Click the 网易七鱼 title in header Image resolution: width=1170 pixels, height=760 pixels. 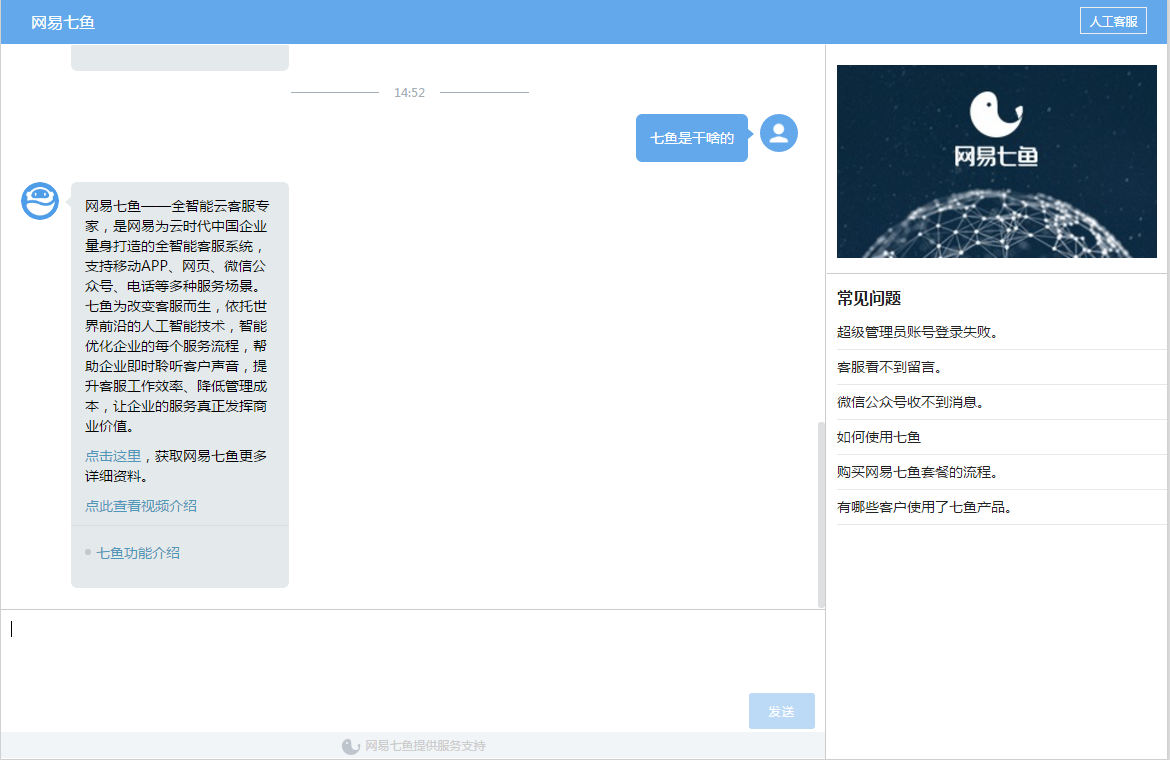63,22
